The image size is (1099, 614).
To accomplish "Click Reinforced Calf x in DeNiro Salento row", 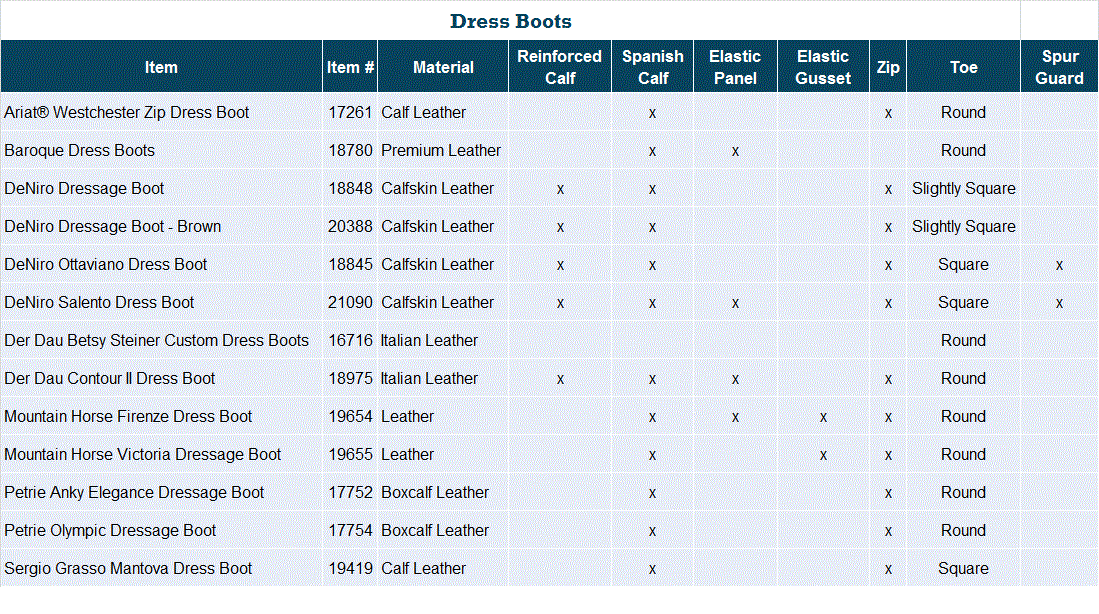I will (560, 303).
